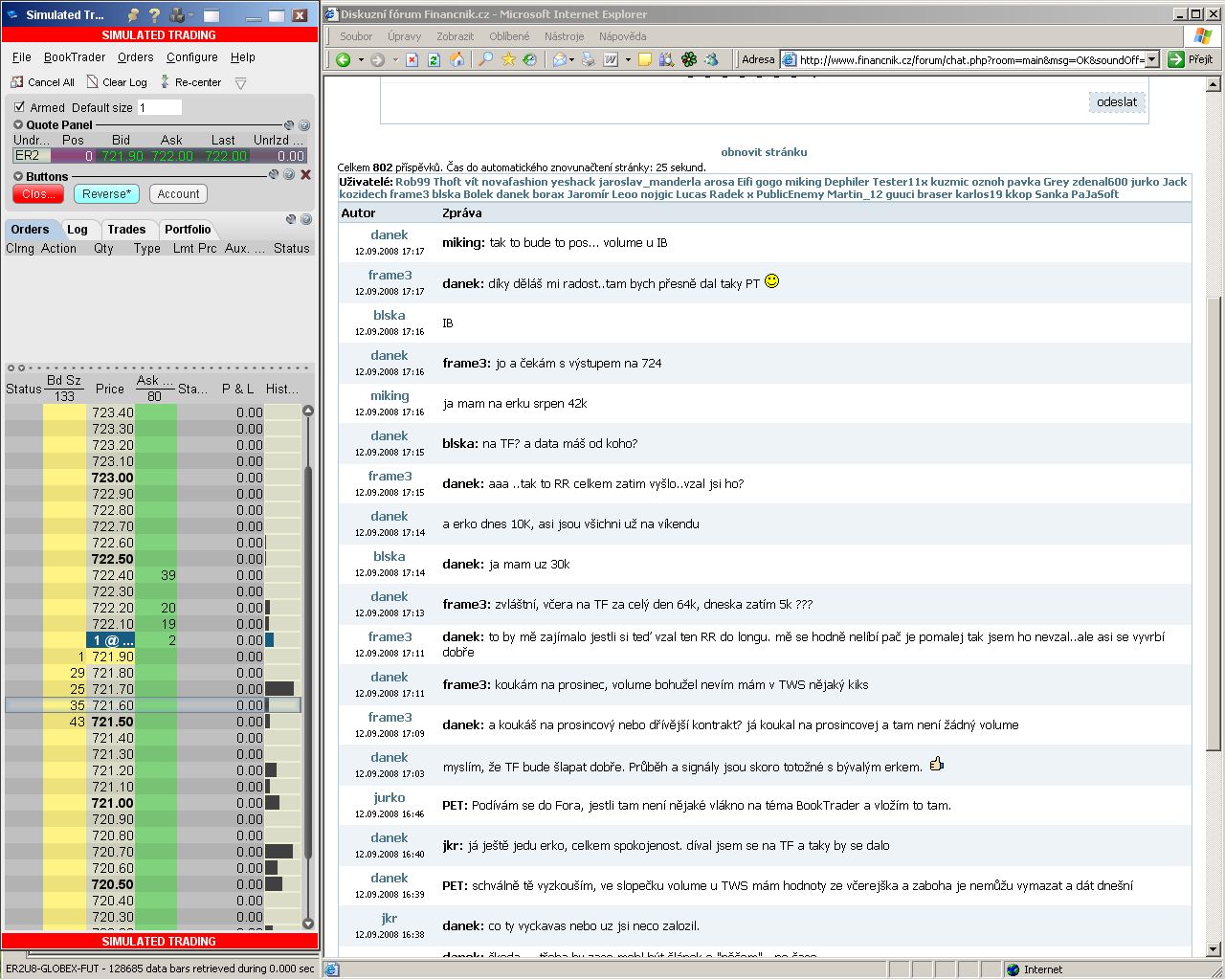1225x980 pixels.
Task: Open the address bar URL dropdown
Action: (1152, 59)
